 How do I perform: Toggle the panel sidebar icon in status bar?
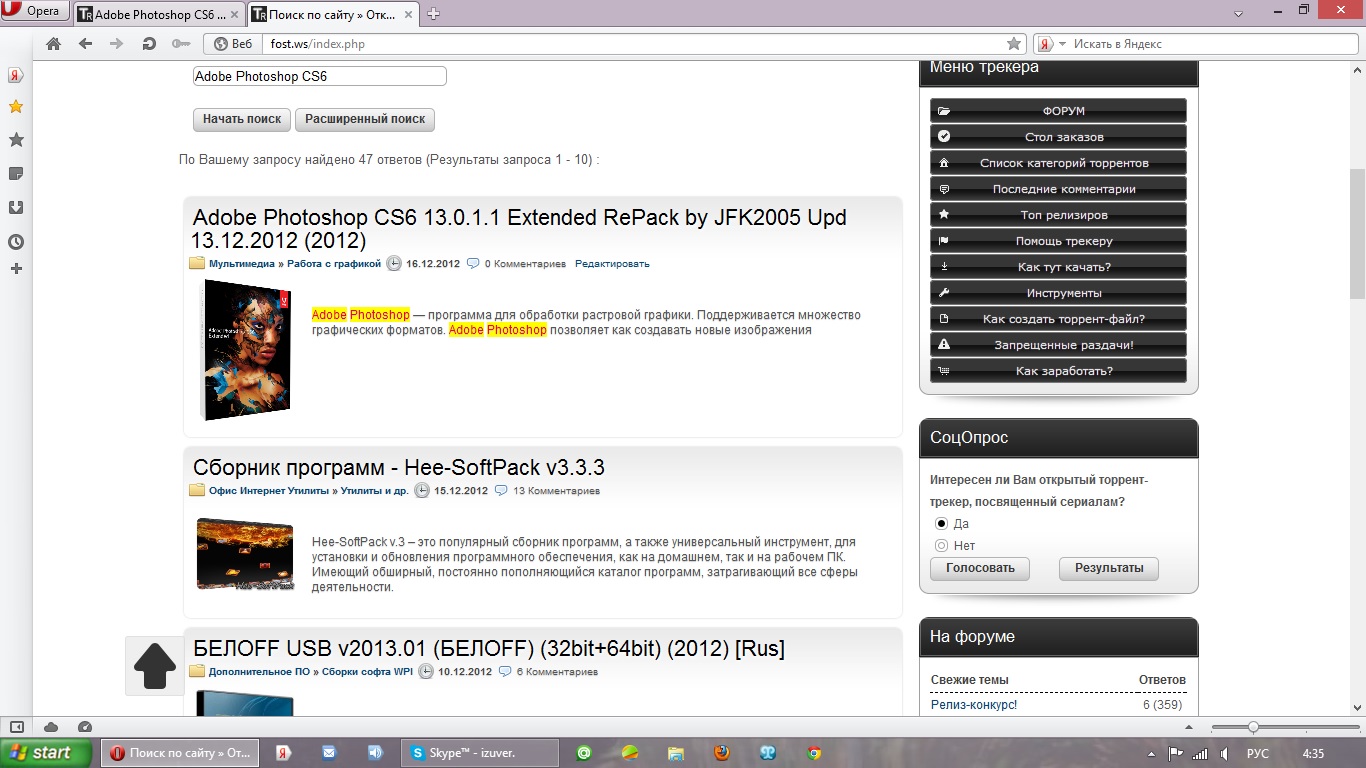[x=17, y=727]
